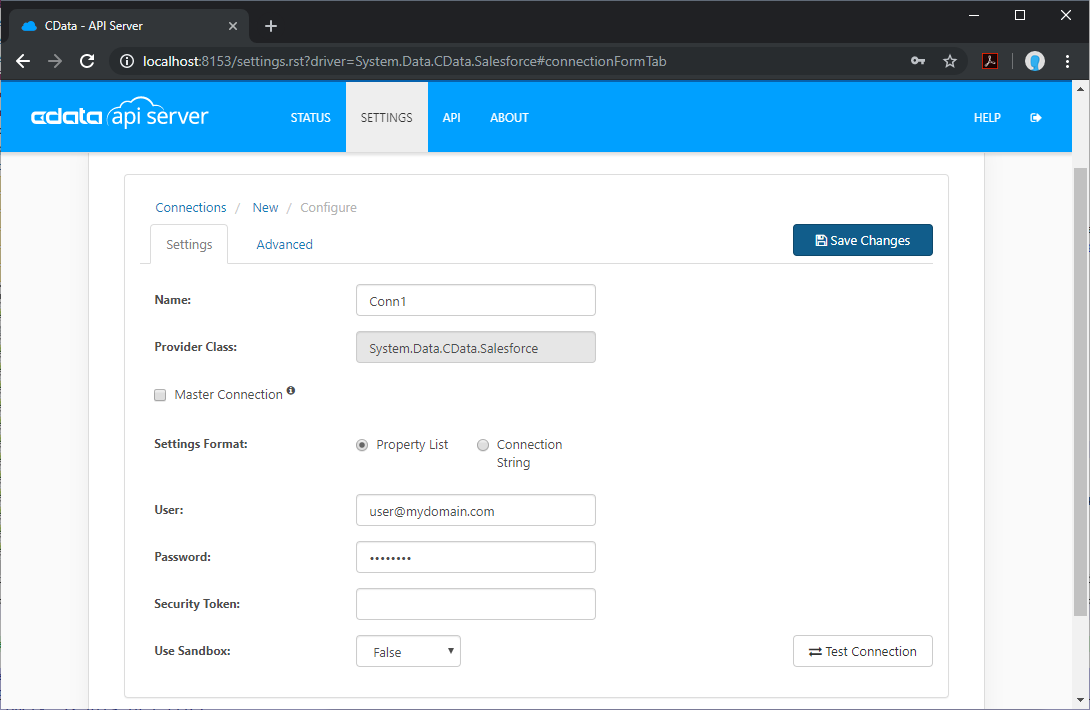Screen dimensions: 1090x710
Task: Click the Adobe Acrobat extension icon
Action: (x=989, y=61)
